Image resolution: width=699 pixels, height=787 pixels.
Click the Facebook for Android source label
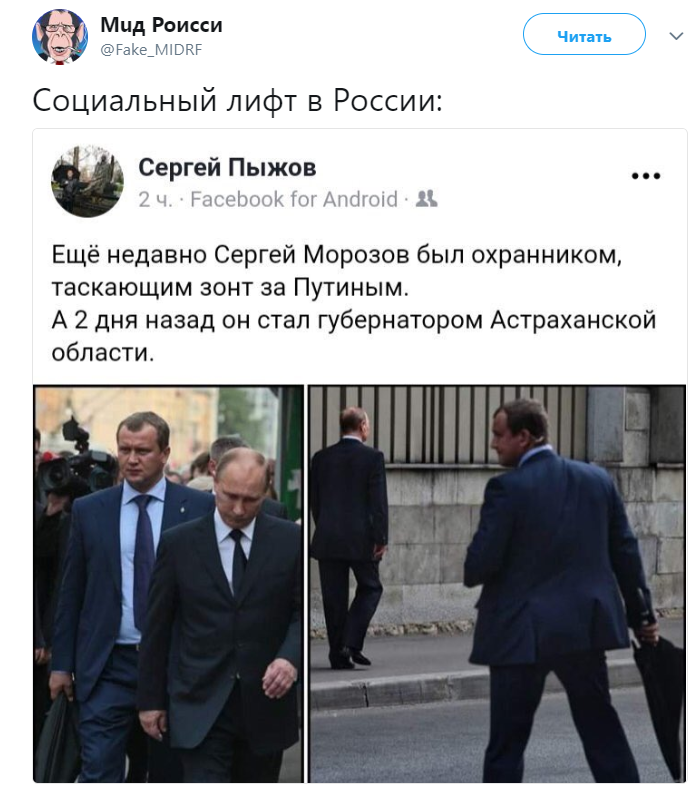point(294,199)
